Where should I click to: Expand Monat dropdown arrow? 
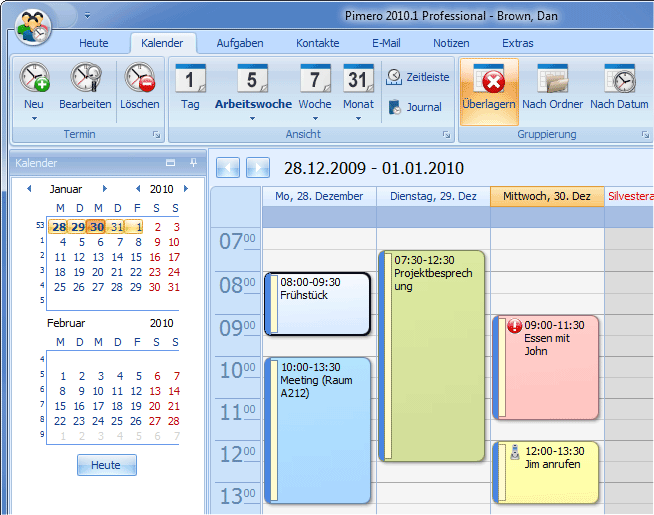pos(358,118)
